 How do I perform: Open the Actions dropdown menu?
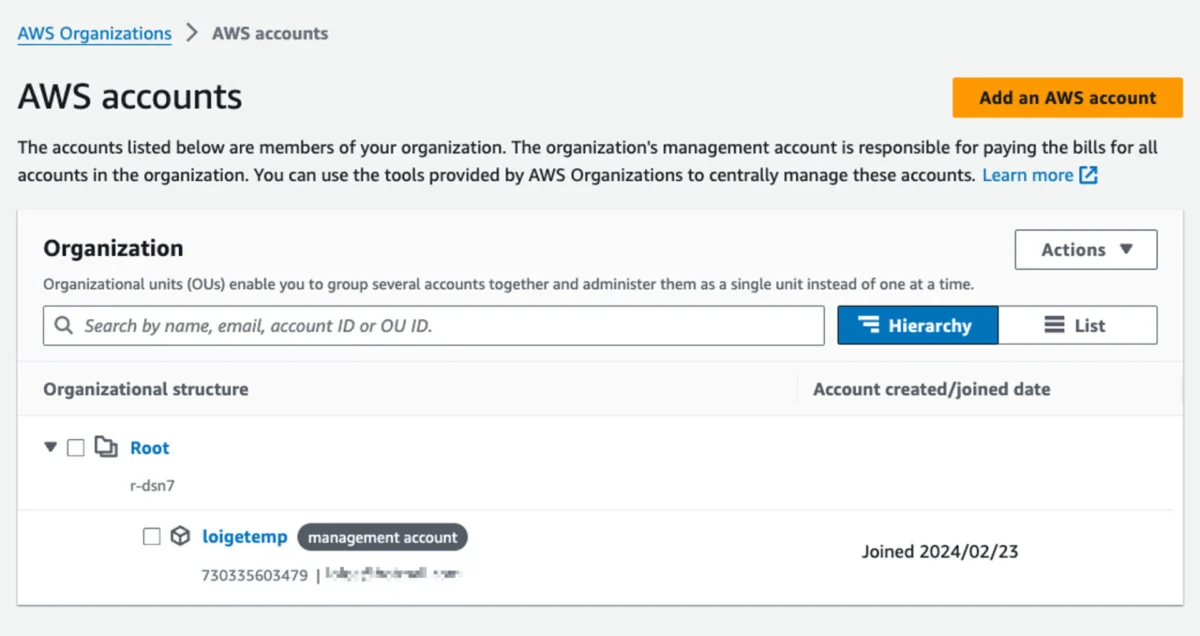1086,250
